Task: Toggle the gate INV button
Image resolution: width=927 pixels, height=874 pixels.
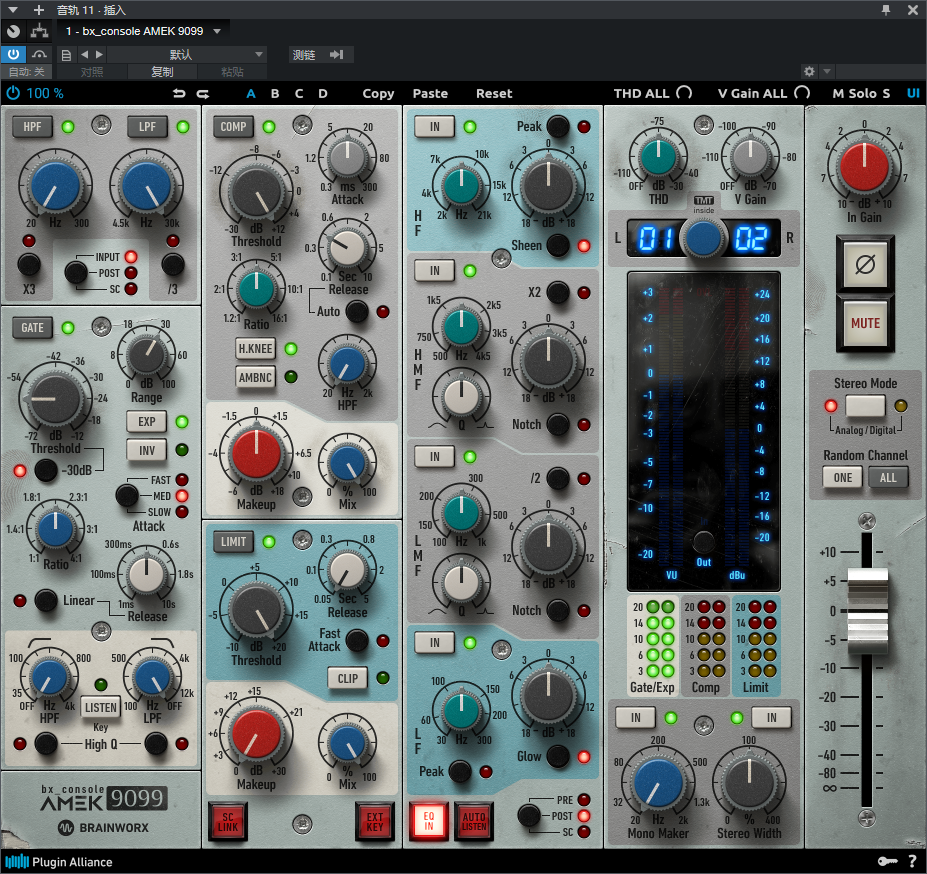Action: point(147,451)
